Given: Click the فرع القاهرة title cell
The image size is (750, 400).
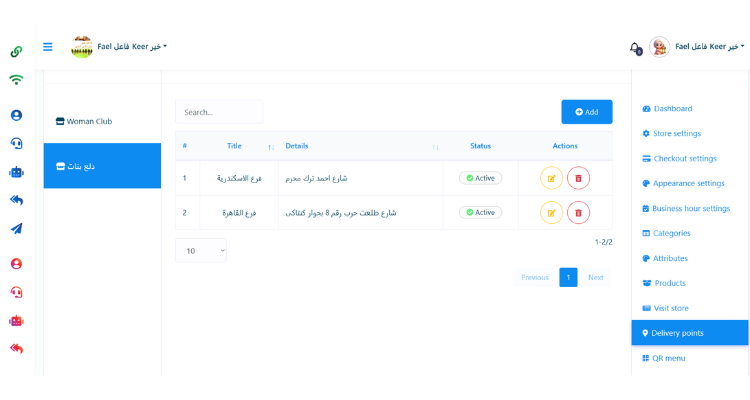Looking at the screenshot, I should 239,212.
